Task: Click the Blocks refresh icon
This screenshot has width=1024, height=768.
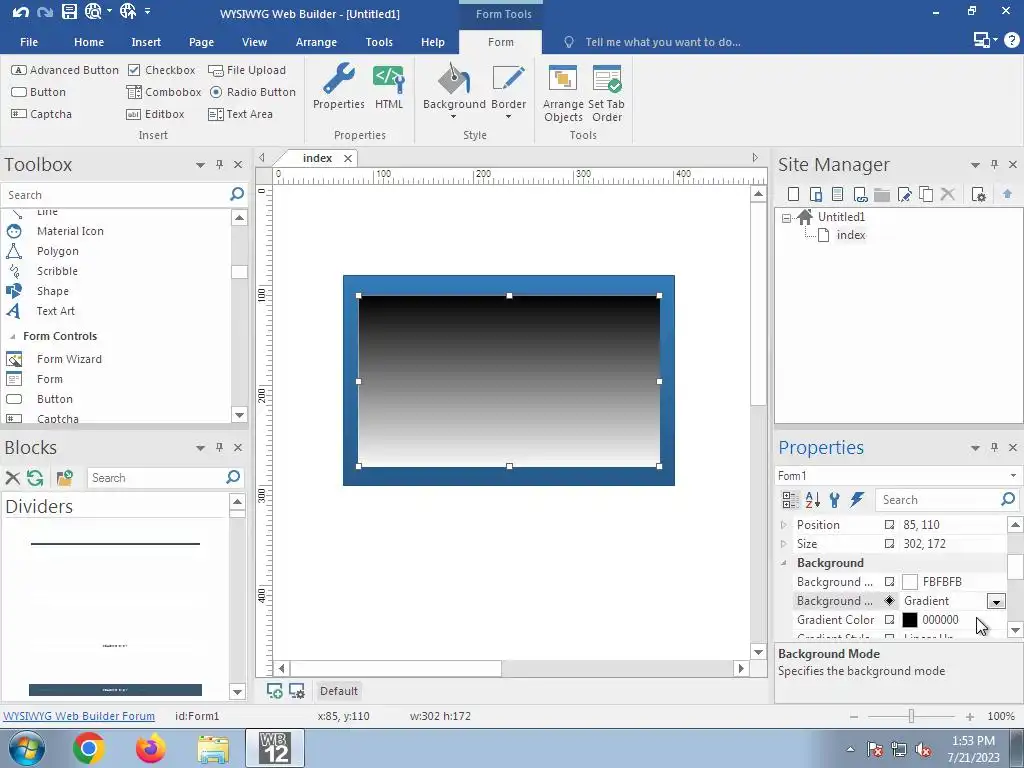Action: [35, 477]
